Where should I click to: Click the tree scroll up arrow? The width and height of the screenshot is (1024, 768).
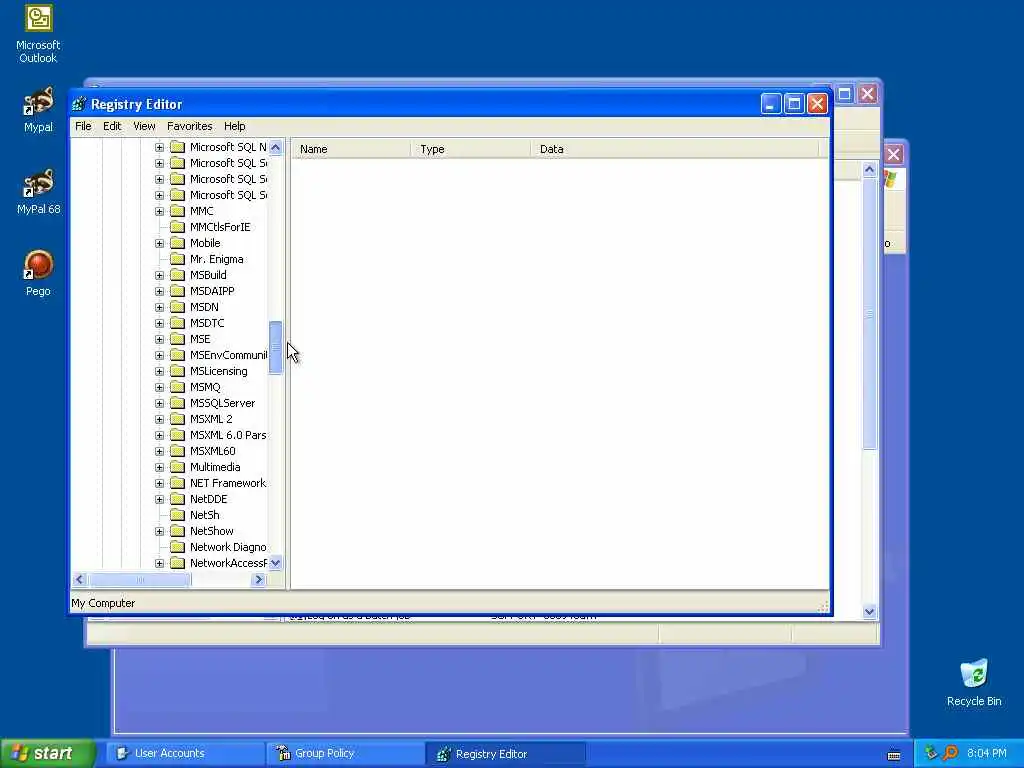pyautogui.click(x=276, y=147)
